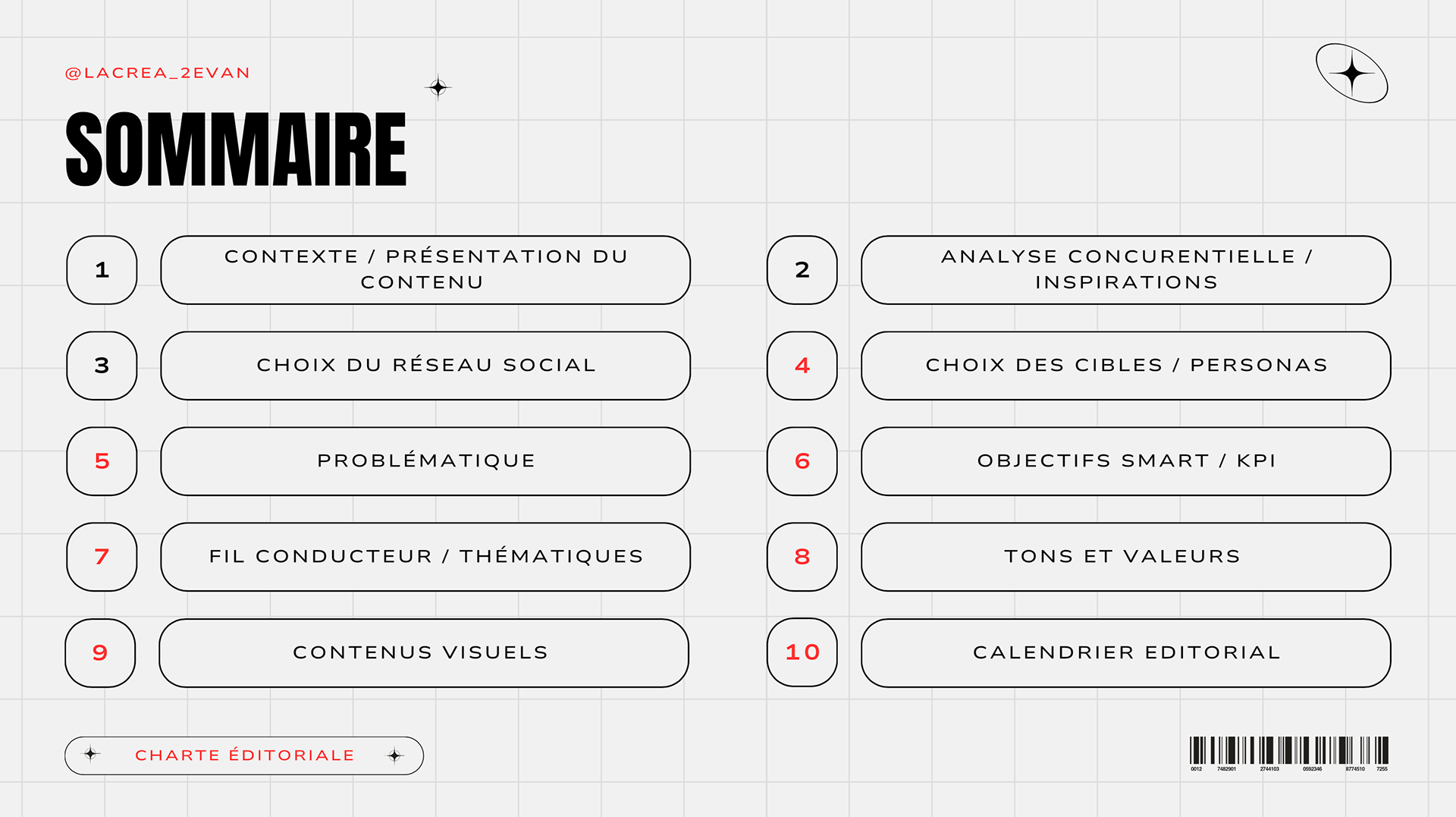
Task: Open Analyse concurentielle / Inspirations section
Action: [1126, 270]
